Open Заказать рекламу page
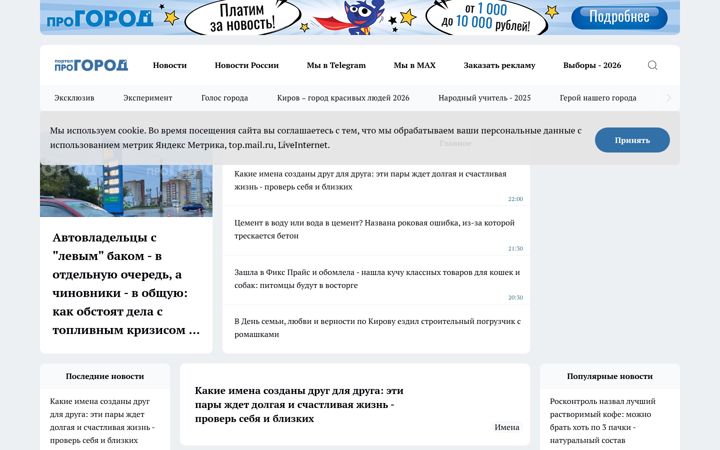Image resolution: width=720 pixels, height=450 pixels. coord(499,65)
